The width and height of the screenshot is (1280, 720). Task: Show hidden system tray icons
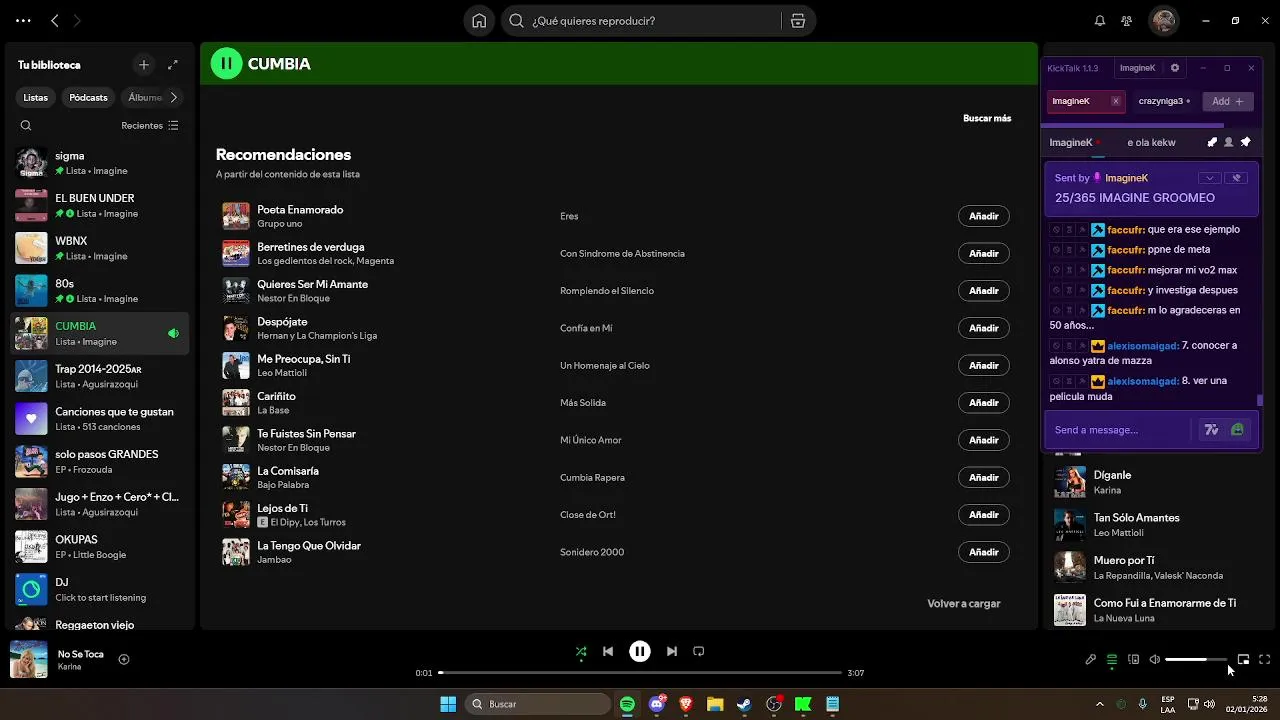(x=1100, y=704)
